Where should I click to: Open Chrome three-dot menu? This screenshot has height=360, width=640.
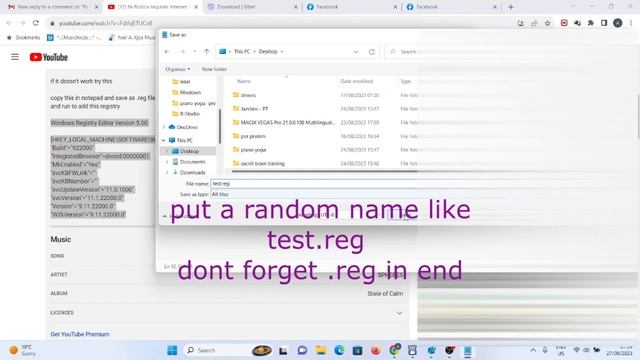pos(631,23)
